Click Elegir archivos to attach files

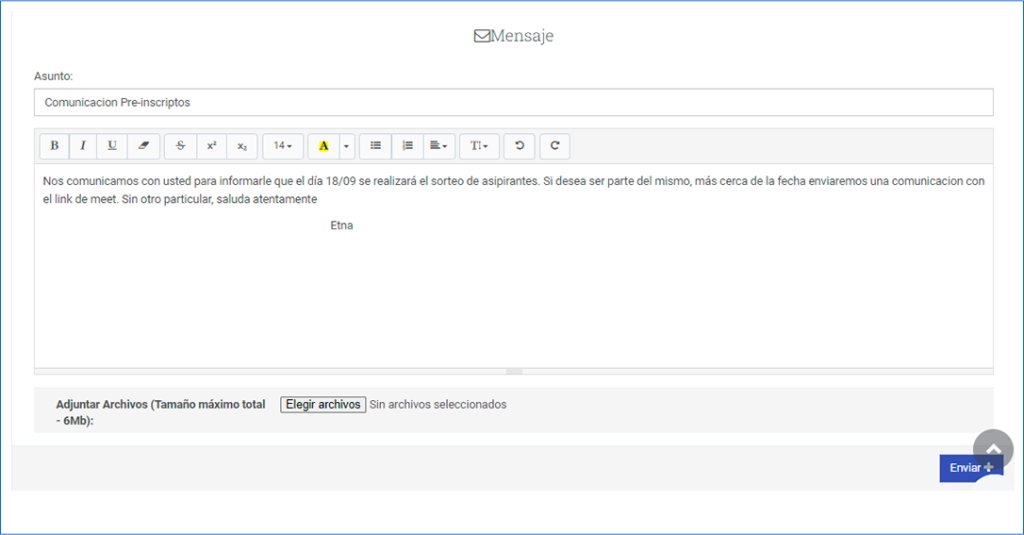coord(323,405)
